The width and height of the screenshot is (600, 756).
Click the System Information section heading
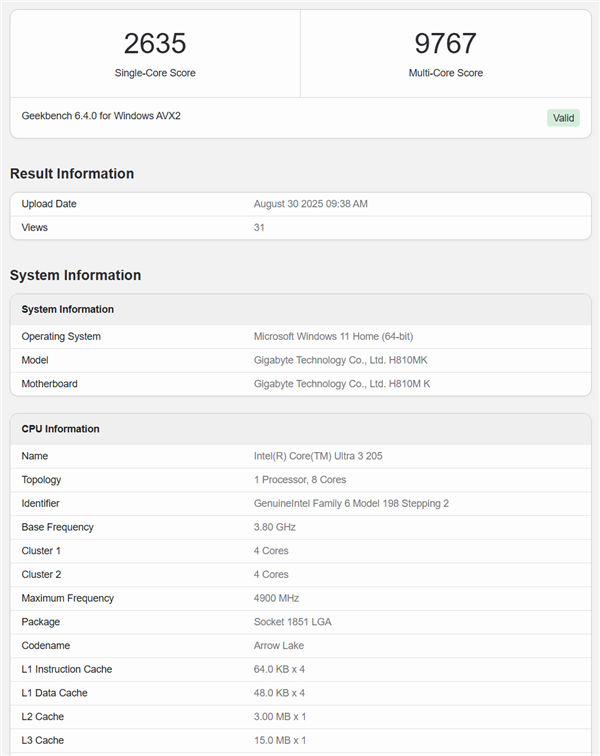pyautogui.click(x=75, y=275)
